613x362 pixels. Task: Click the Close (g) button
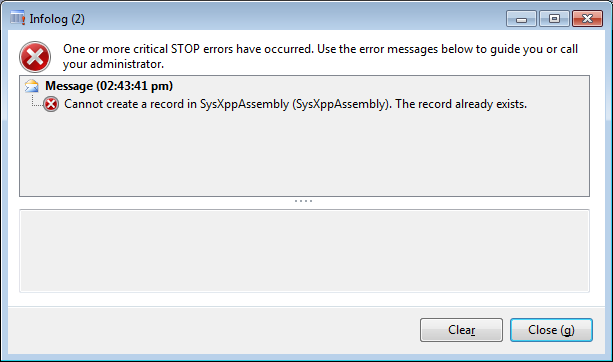coord(551,330)
